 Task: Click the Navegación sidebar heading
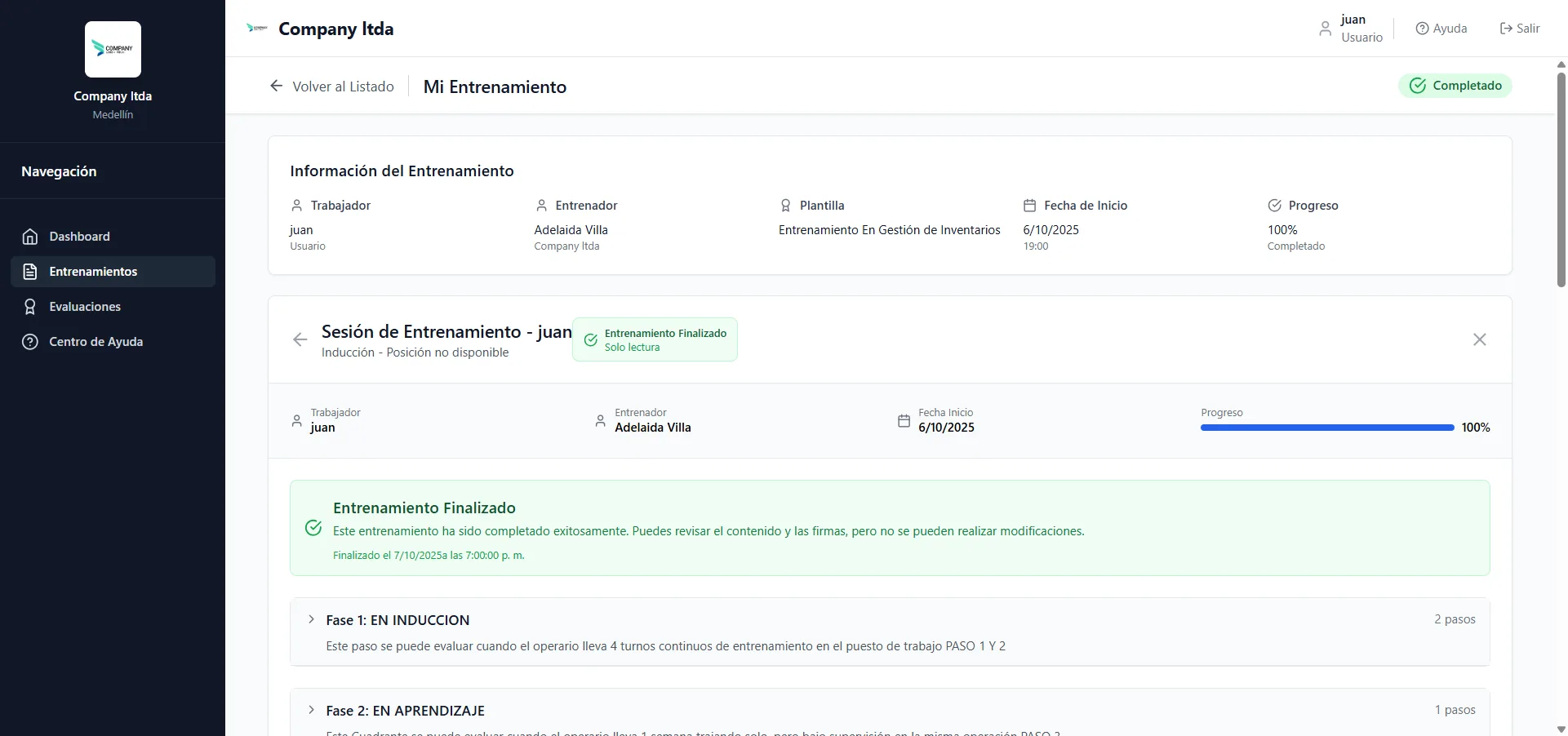(x=59, y=171)
